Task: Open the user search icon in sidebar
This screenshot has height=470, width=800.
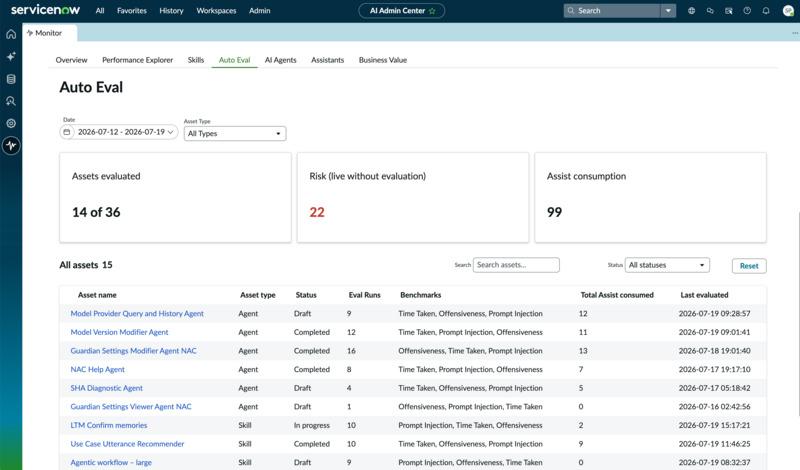Action: pos(11,101)
